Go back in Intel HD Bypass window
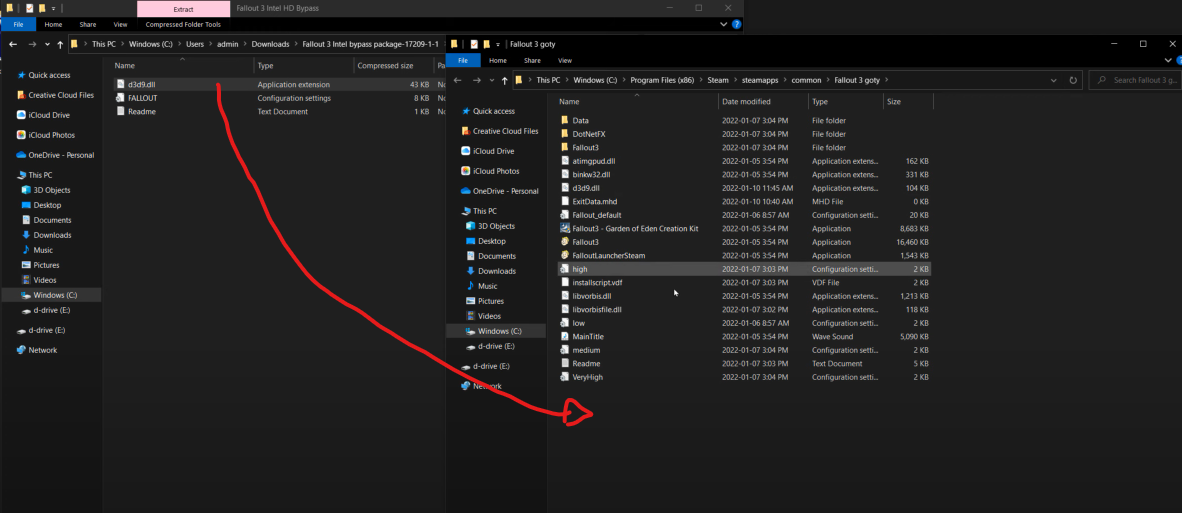 tap(13, 44)
